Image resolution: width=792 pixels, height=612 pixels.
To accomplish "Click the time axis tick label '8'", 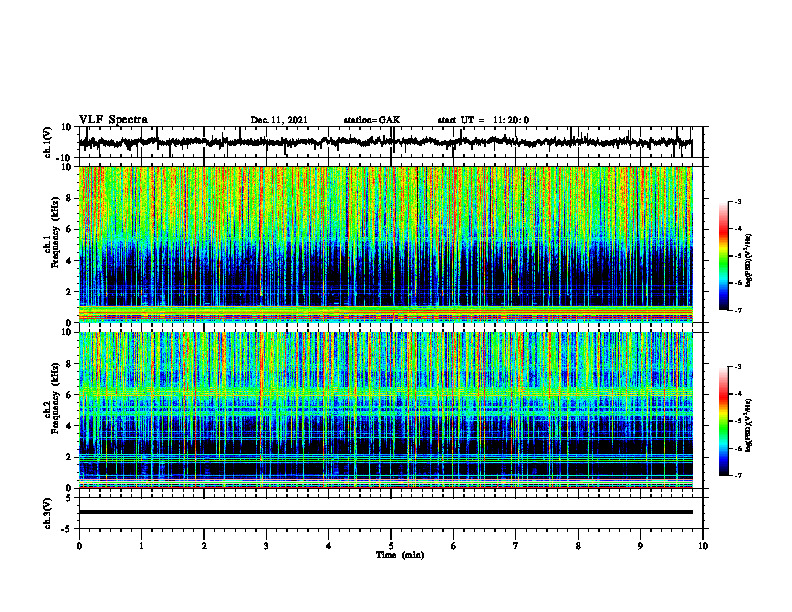I will click(x=578, y=546).
